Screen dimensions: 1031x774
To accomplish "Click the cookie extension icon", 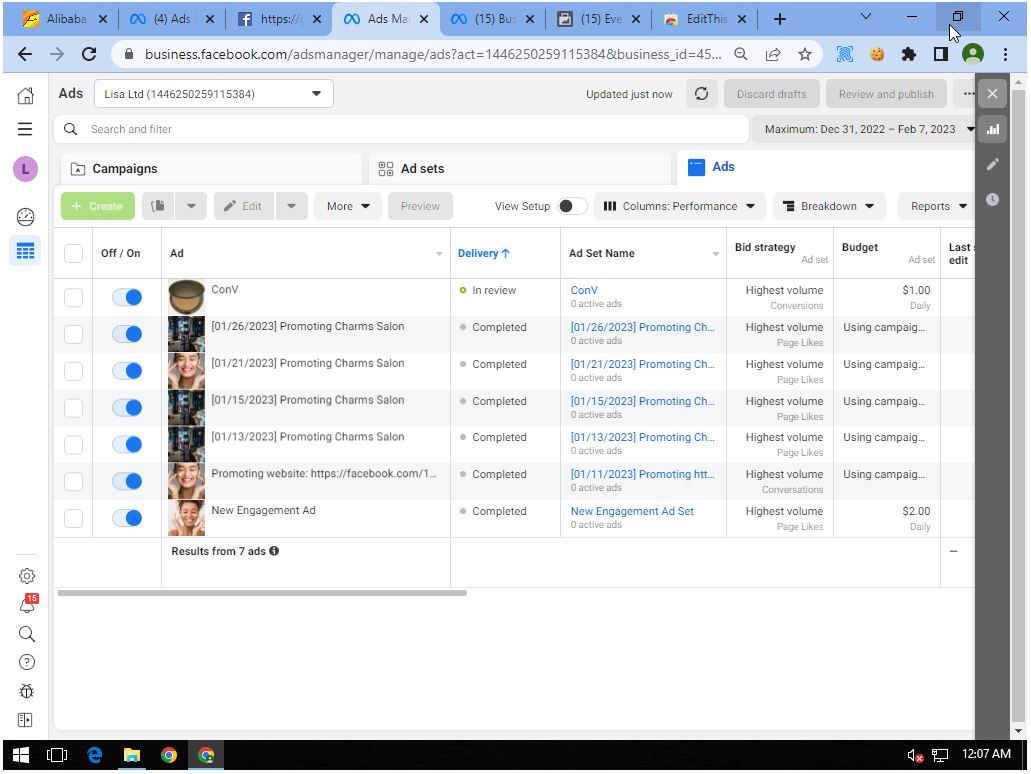I will 876,55.
